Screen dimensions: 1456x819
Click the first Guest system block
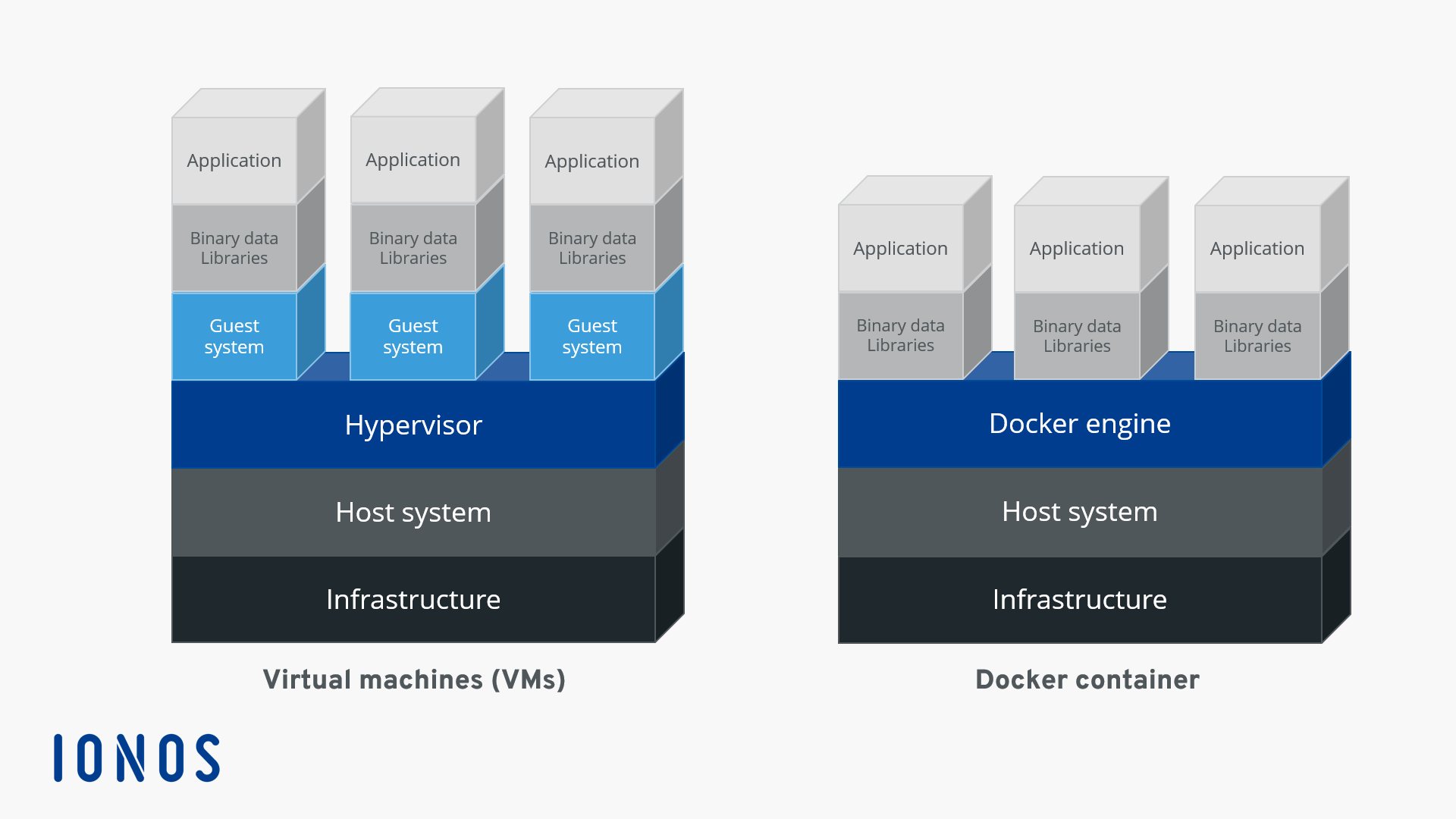coord(234,336)
